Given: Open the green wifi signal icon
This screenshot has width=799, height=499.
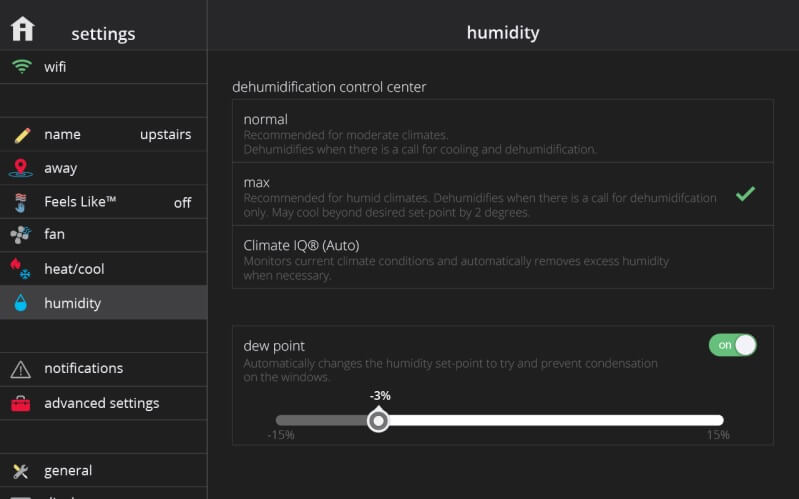Looking at the screenshot, I should point(22,67).
